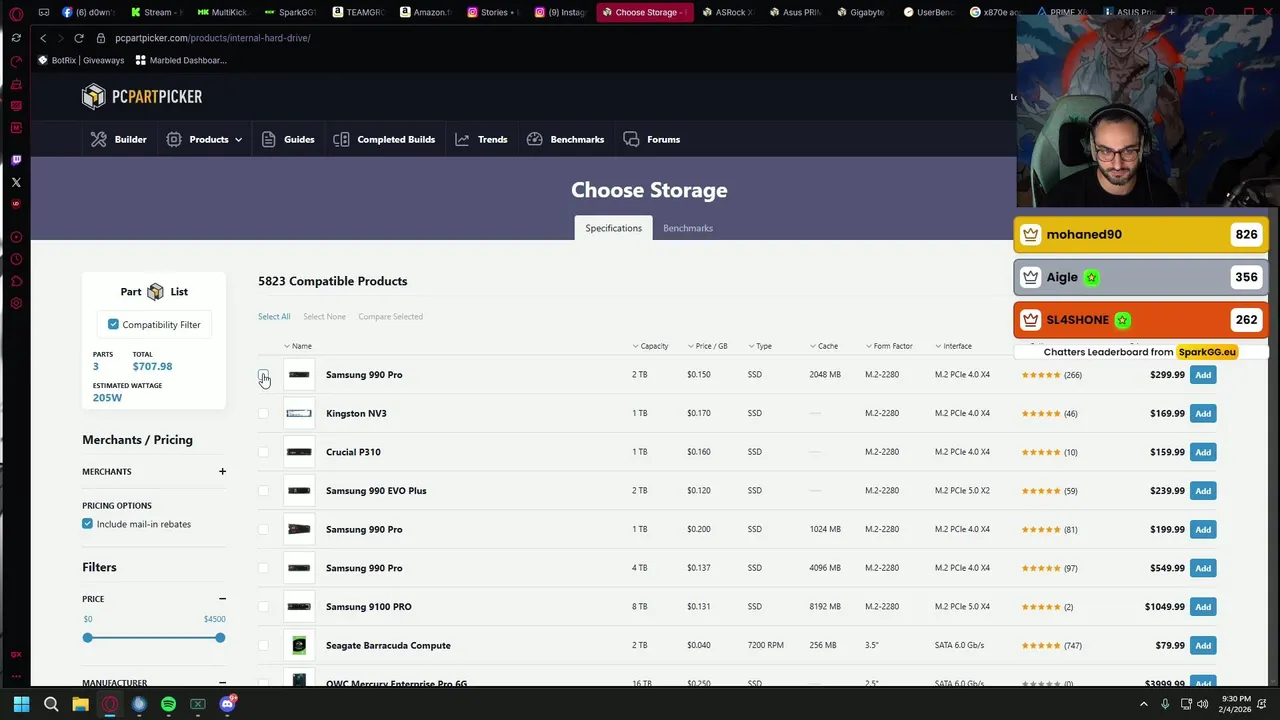Click the Marbled Dashboard bookmark icon
This screenshot has width=1280, height=720.
click(141, 60)
